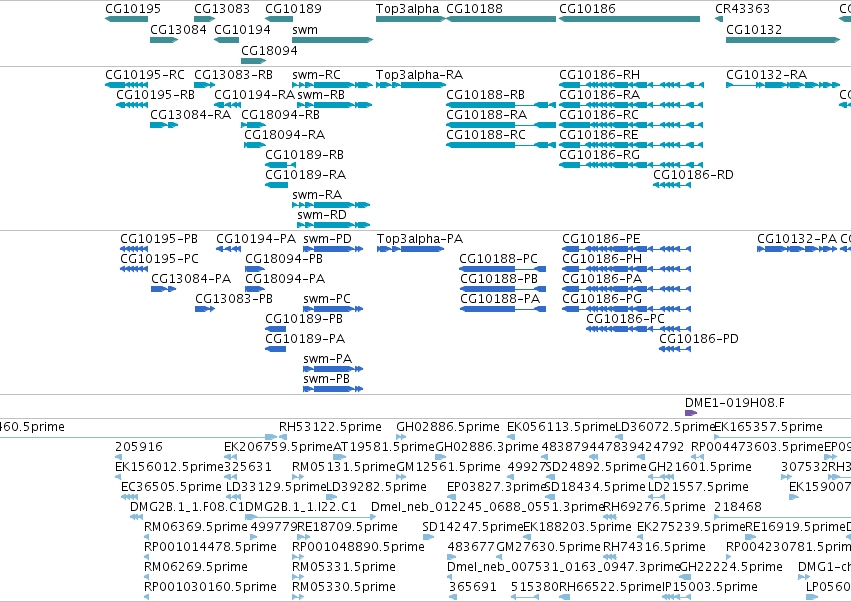Select the CR43363 gene label
Screen dimensions: 851x602
point(742,9)
